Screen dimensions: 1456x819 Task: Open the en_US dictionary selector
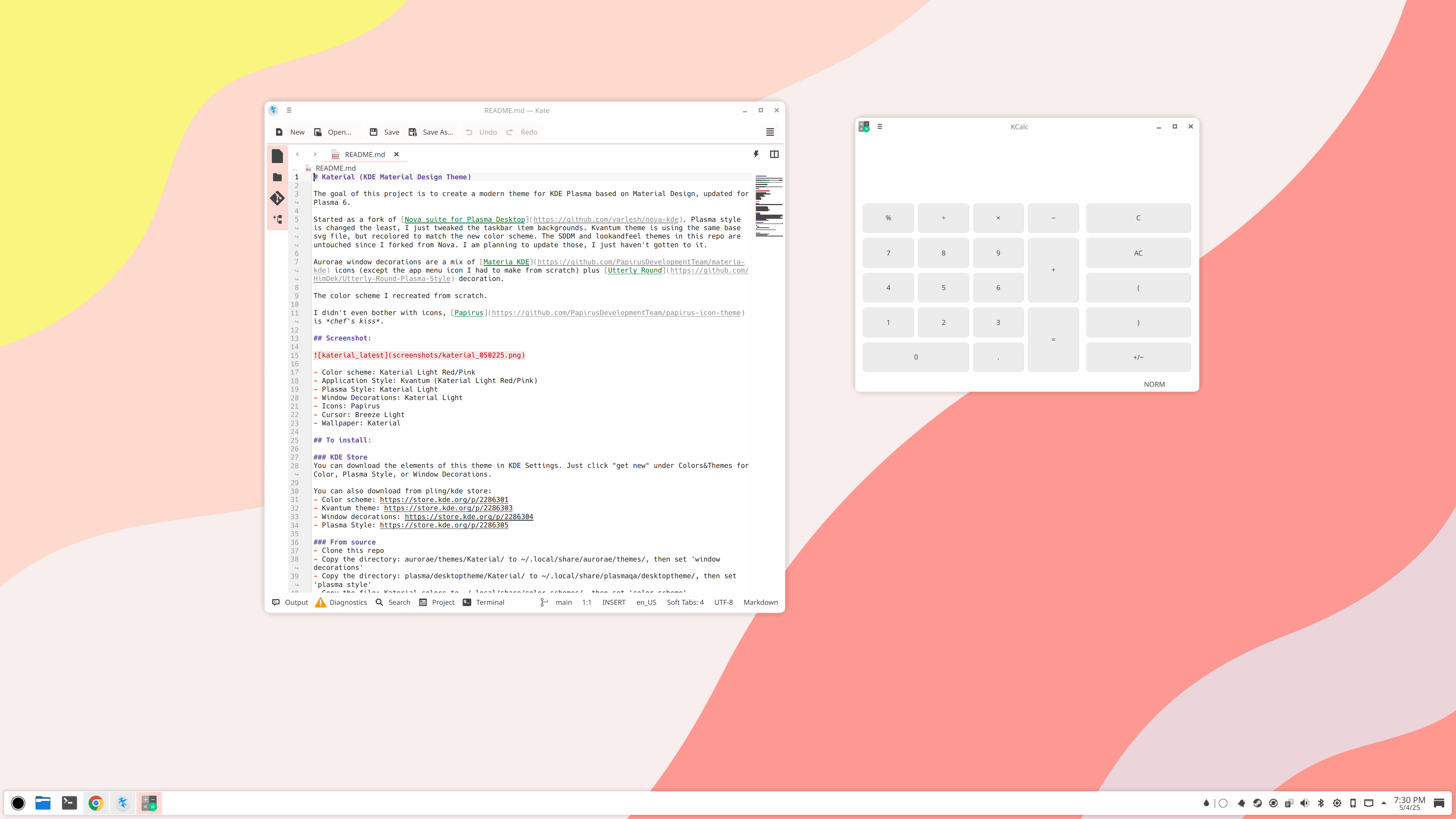pos(646,602)
